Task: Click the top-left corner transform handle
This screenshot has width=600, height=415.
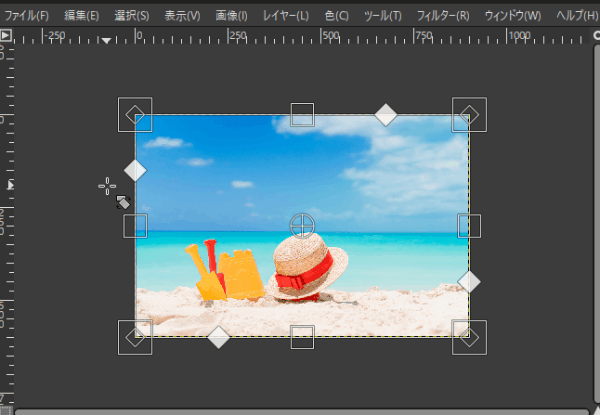Action: [135, 115]
